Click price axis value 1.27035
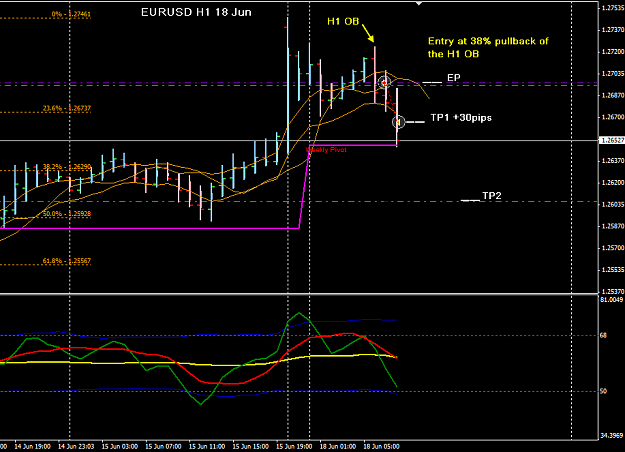 [612, 74]
